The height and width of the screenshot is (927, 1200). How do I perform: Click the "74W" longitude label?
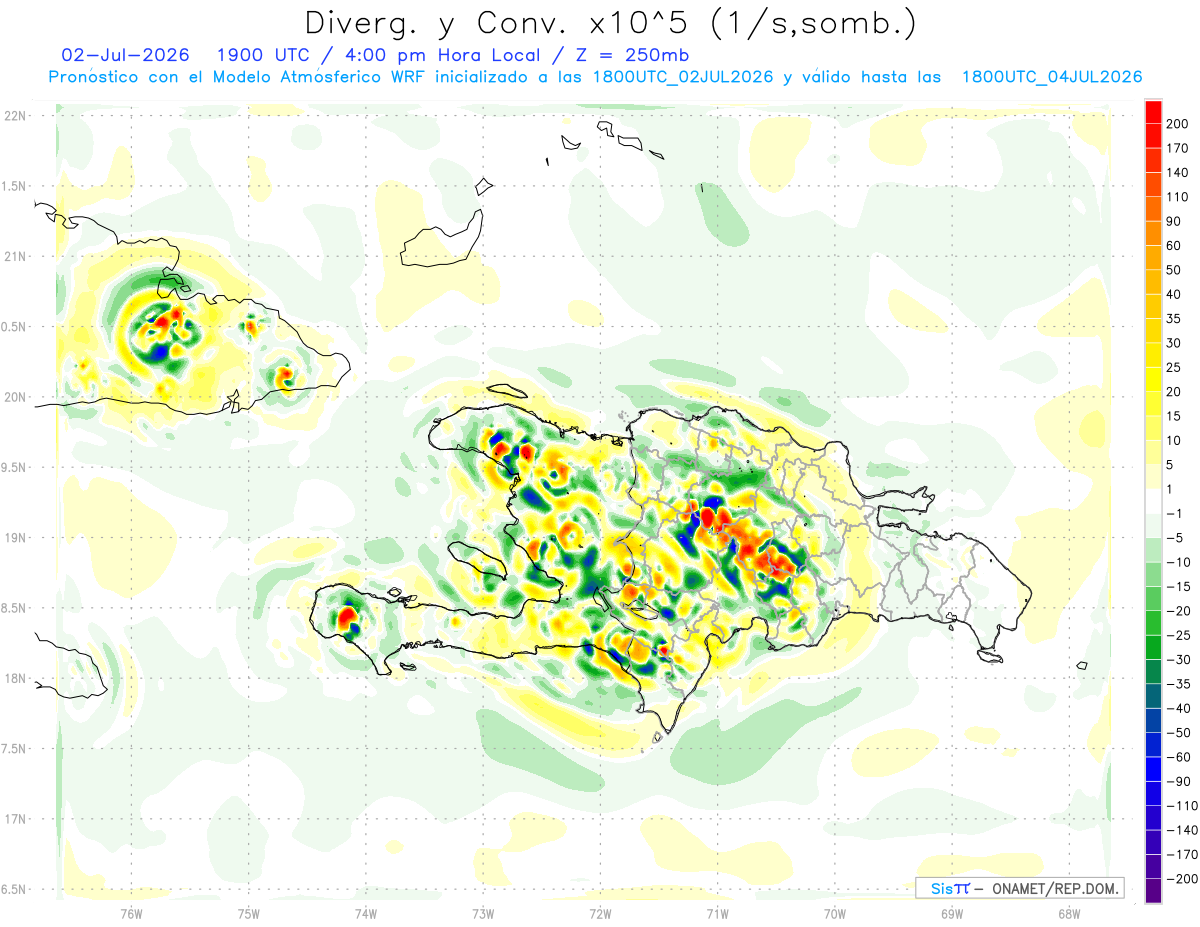pos(366,913)
